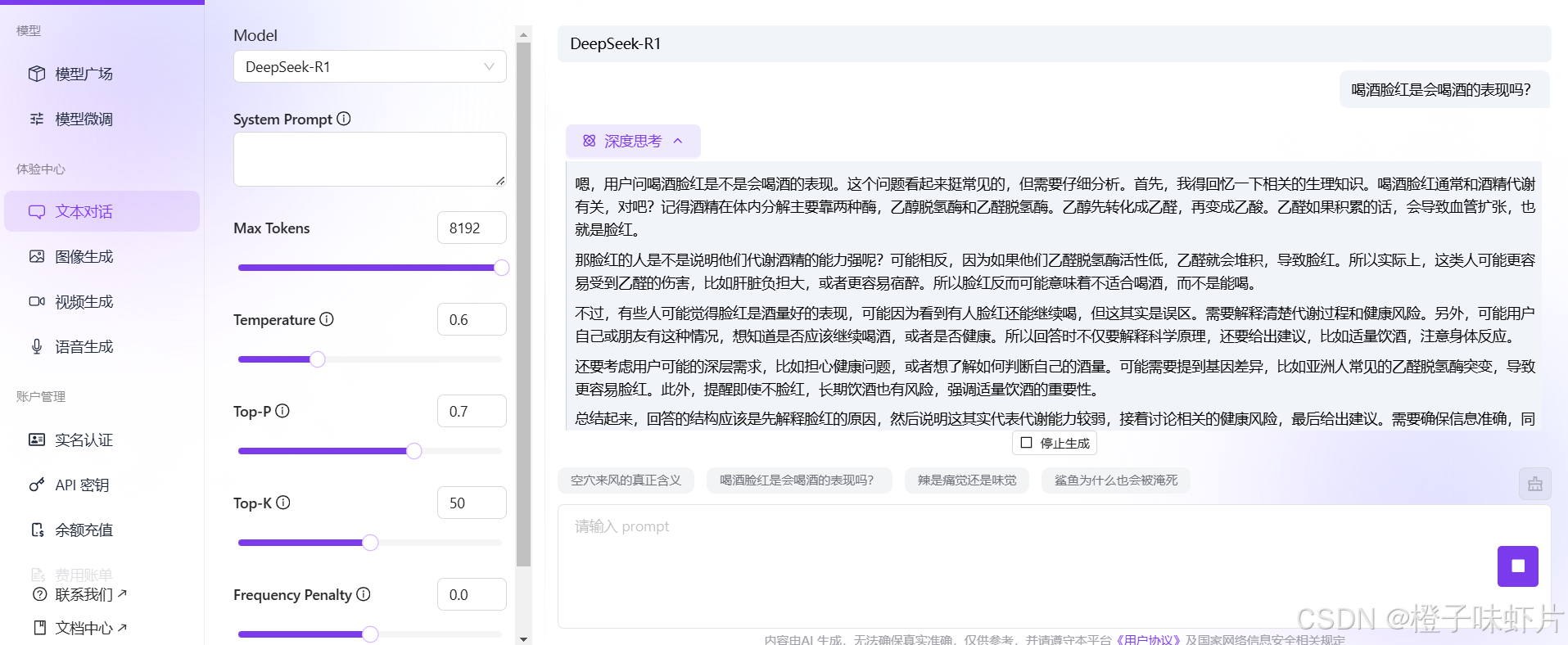
Task: Open the Model DeepSeek-R1 dropdown
Action: (370, 66)
